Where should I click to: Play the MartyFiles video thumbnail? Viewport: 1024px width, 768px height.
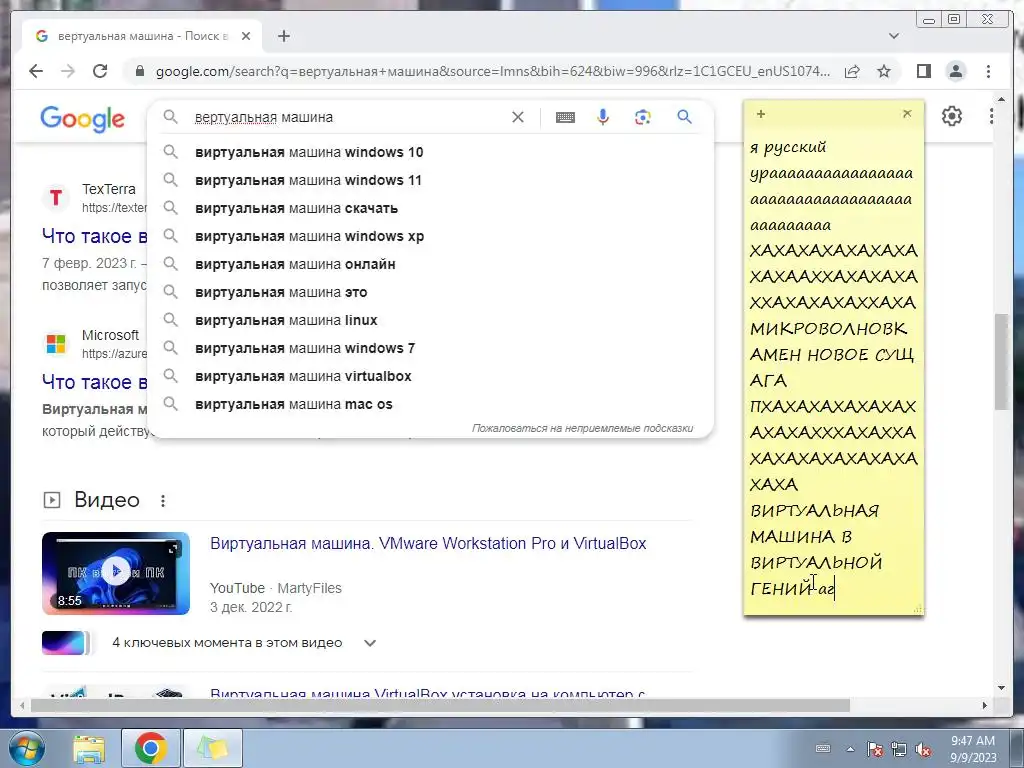(x=116, y=573)
